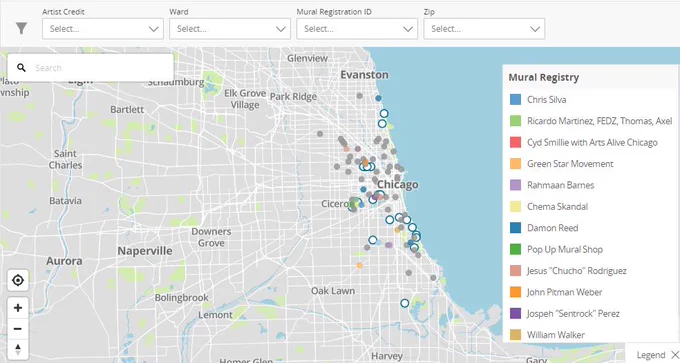This screenshot has height=363, width=680.
Task: Click the Rahmaan Barnes legend label
Action: (560, 185)
